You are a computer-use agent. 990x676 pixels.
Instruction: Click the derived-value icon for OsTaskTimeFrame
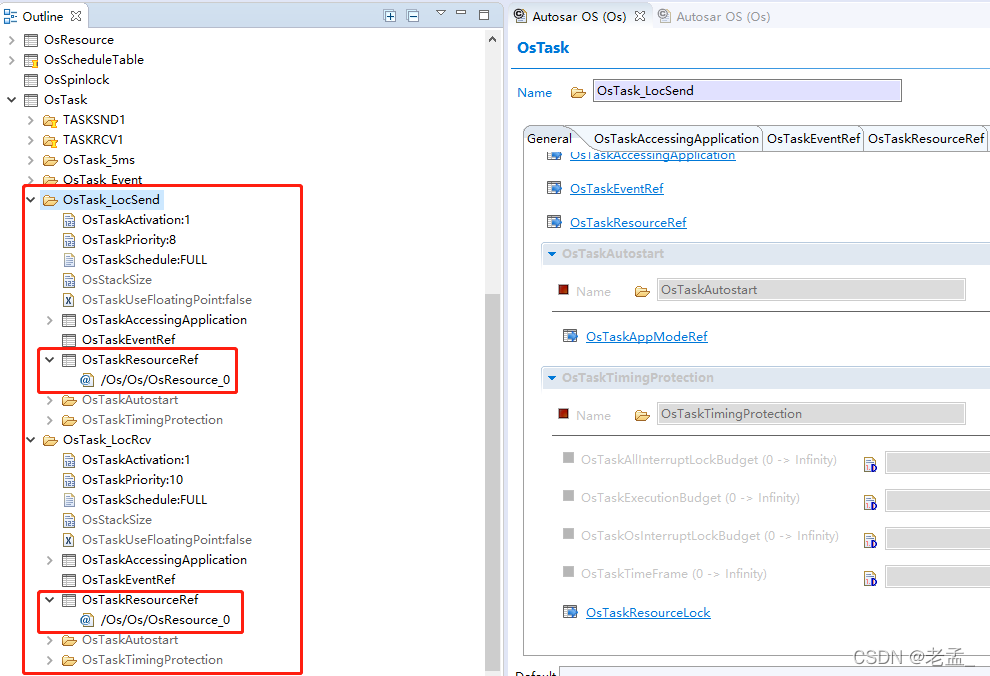pos(870,578)
